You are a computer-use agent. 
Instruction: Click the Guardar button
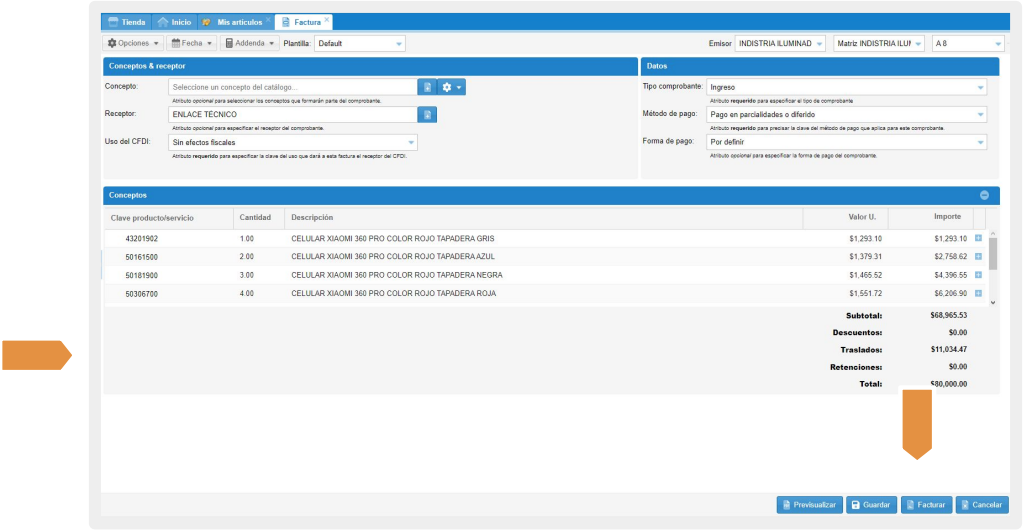coord(871,505)
